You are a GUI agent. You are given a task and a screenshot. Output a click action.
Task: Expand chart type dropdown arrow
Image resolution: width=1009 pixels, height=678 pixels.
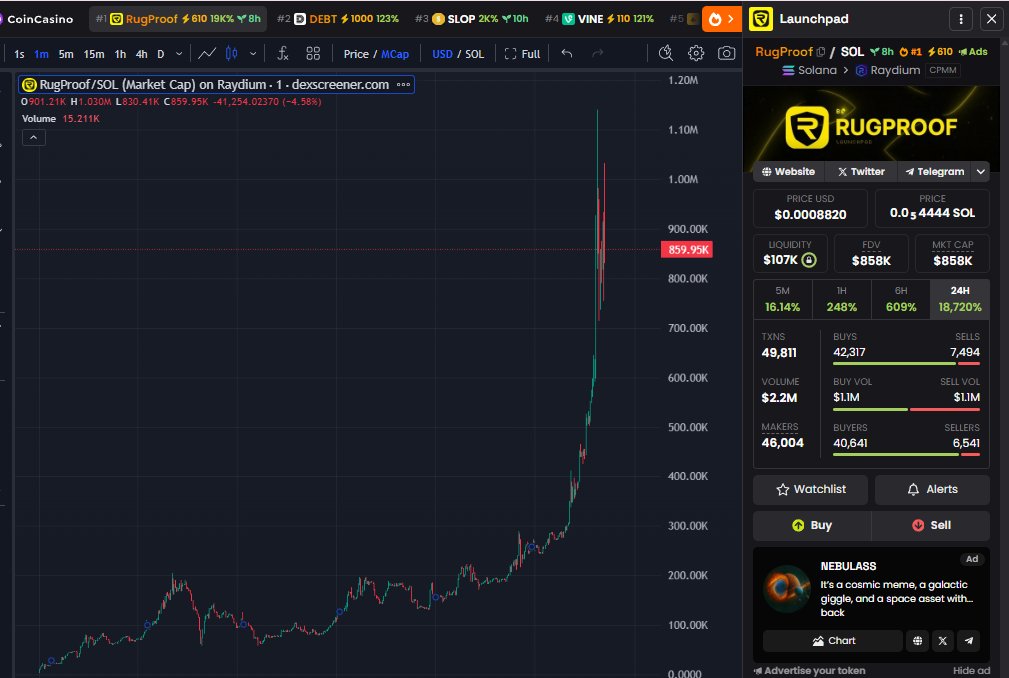click(253, 54)
